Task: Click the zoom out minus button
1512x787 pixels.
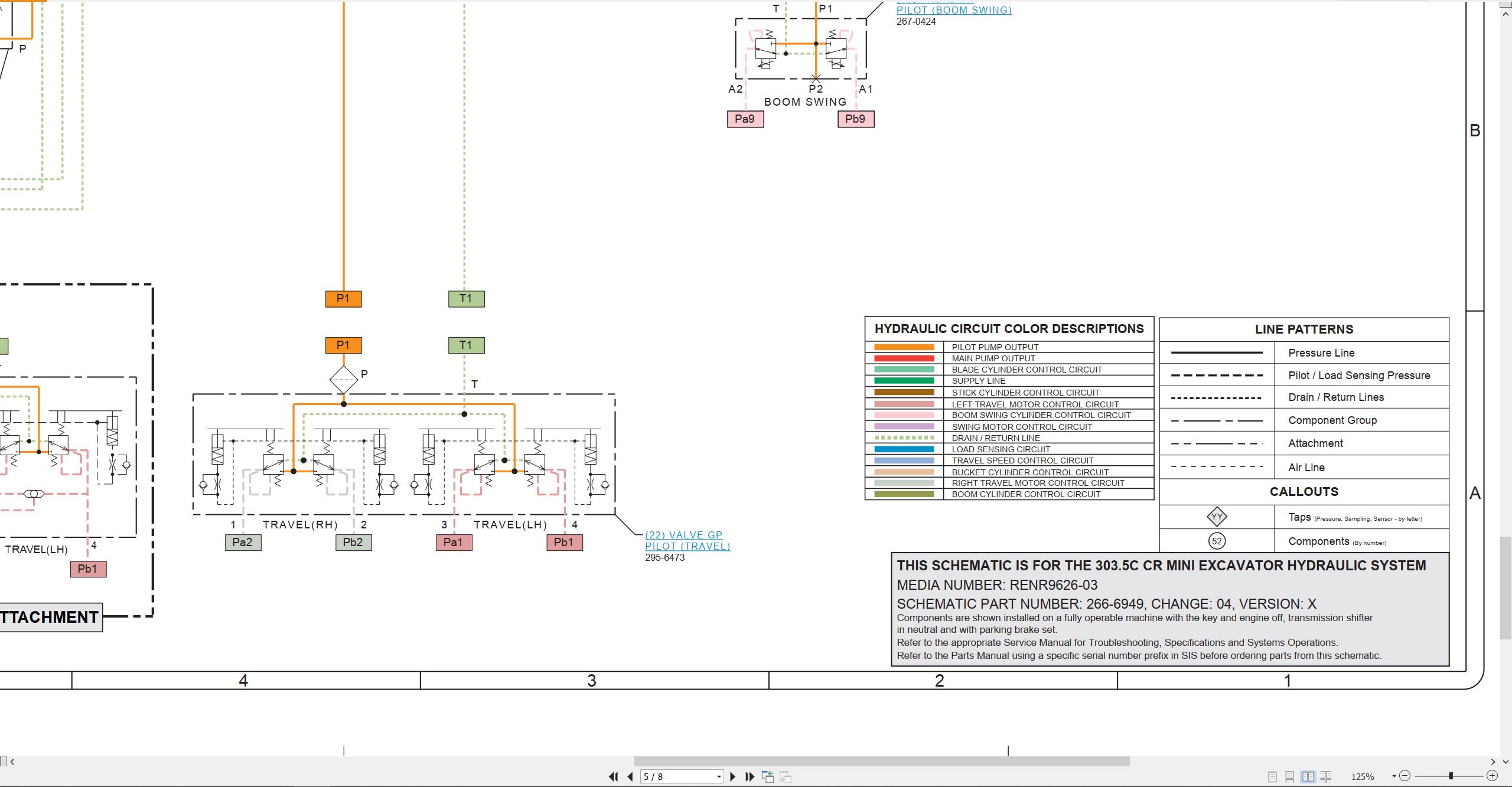Action: [x=1405, y=776]
